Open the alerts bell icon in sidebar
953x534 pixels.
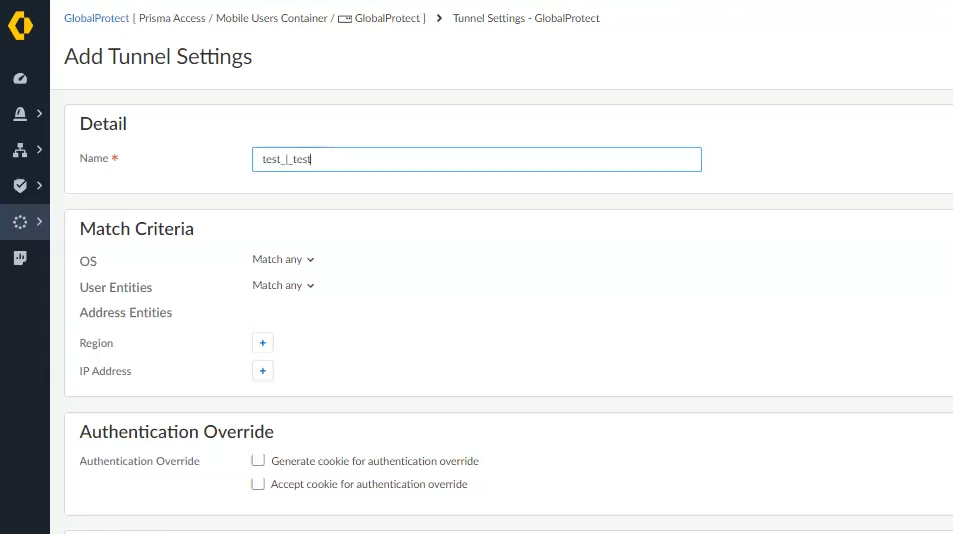pyautogui.click(x=20, y=114)
